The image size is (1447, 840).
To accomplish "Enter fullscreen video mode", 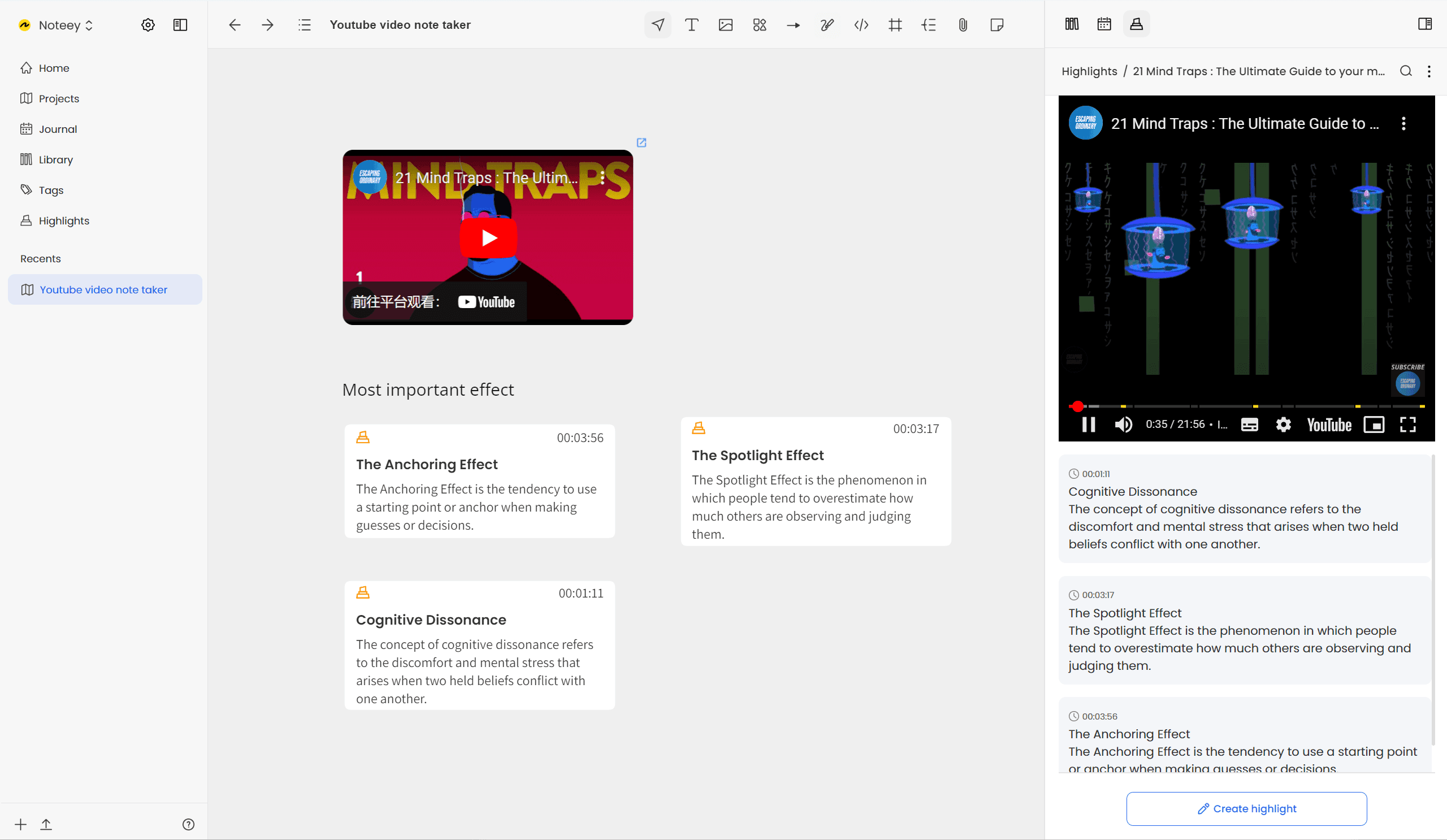I will click(x=1408, y=425).
